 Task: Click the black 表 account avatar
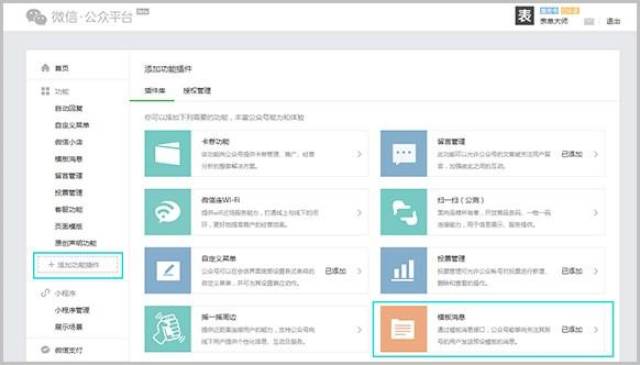[x=524, y=16]
